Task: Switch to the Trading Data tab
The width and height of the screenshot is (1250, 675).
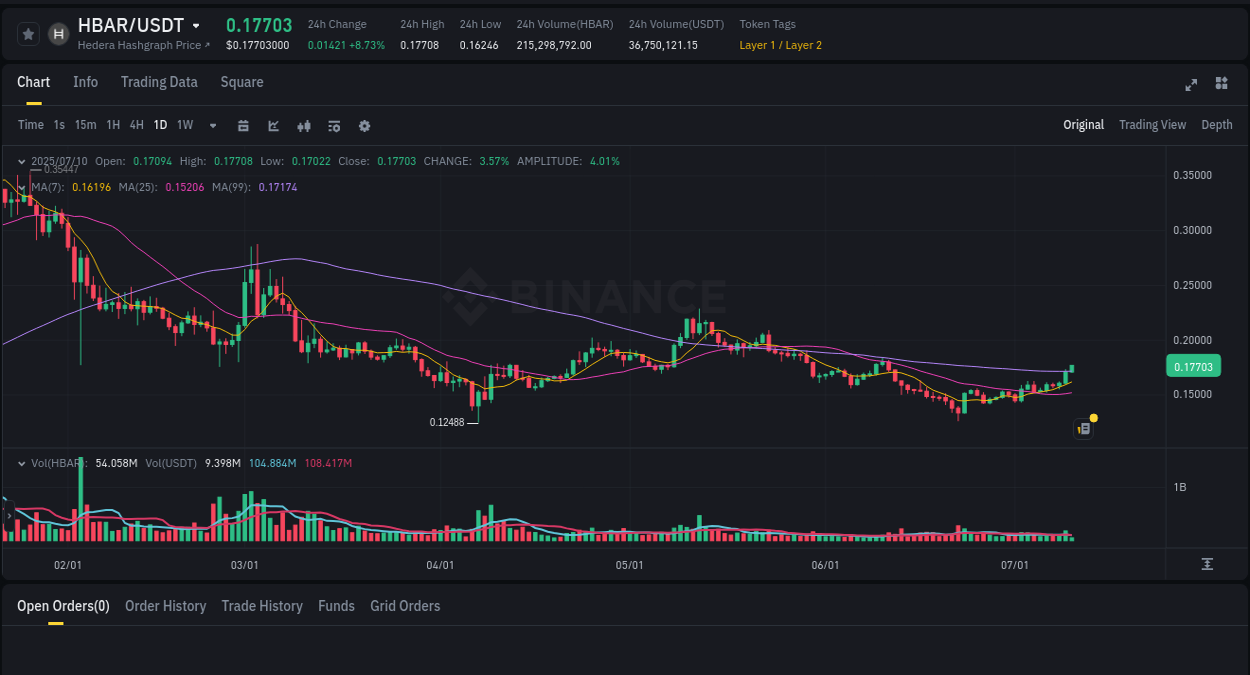Action: tap(159, 82)
